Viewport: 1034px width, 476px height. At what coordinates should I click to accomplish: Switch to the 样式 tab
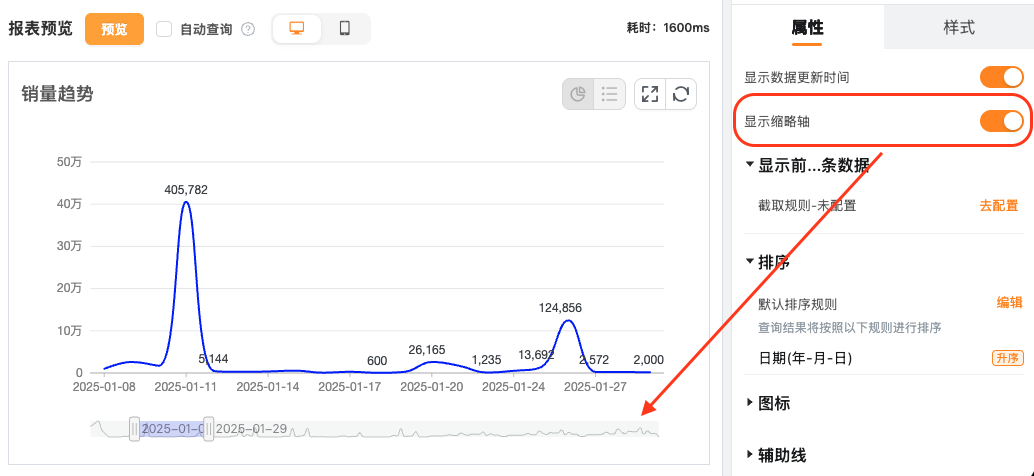pyautogui.click(x=958, y=27)
